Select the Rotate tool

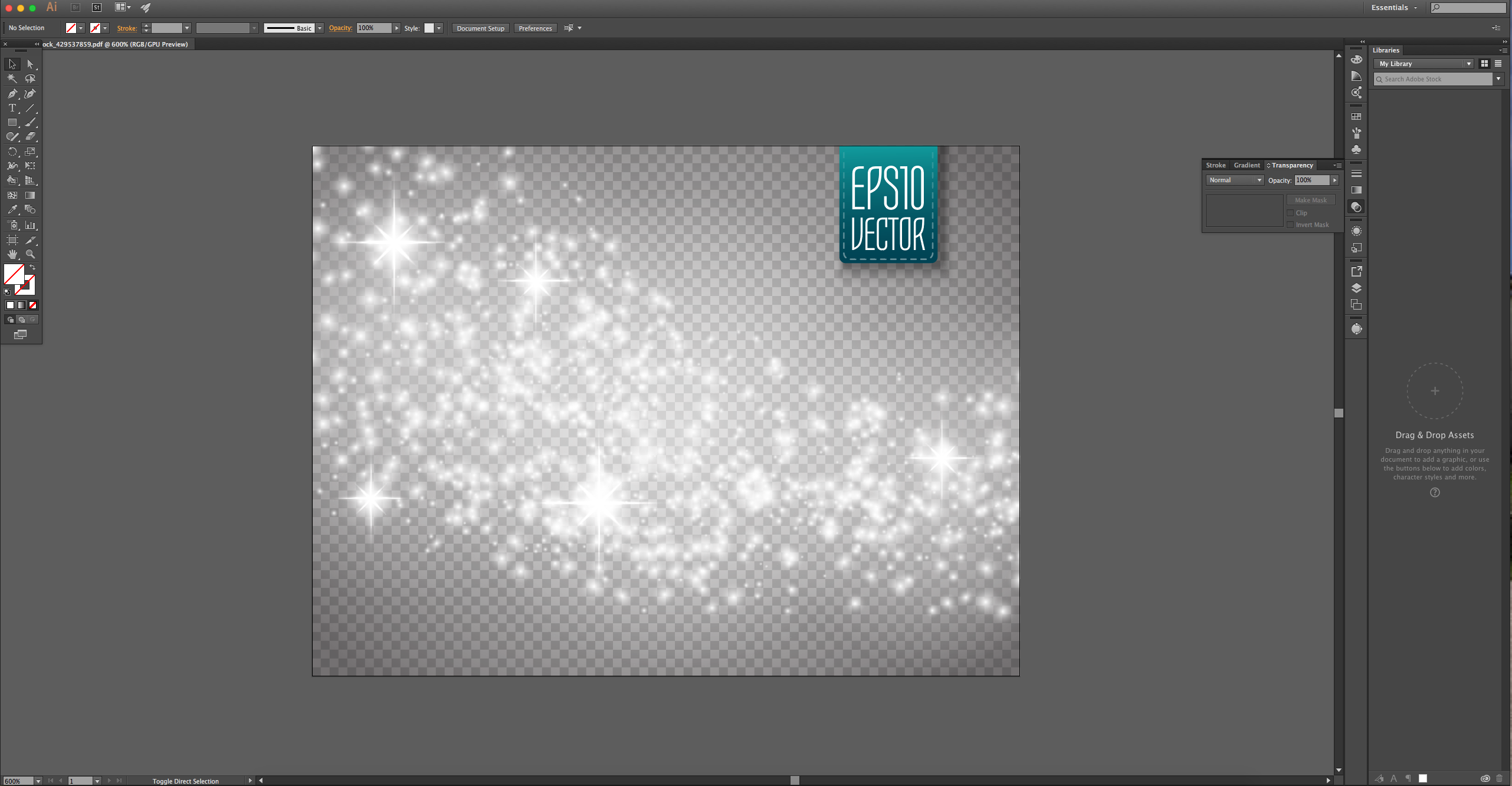[x=13, y=151]
